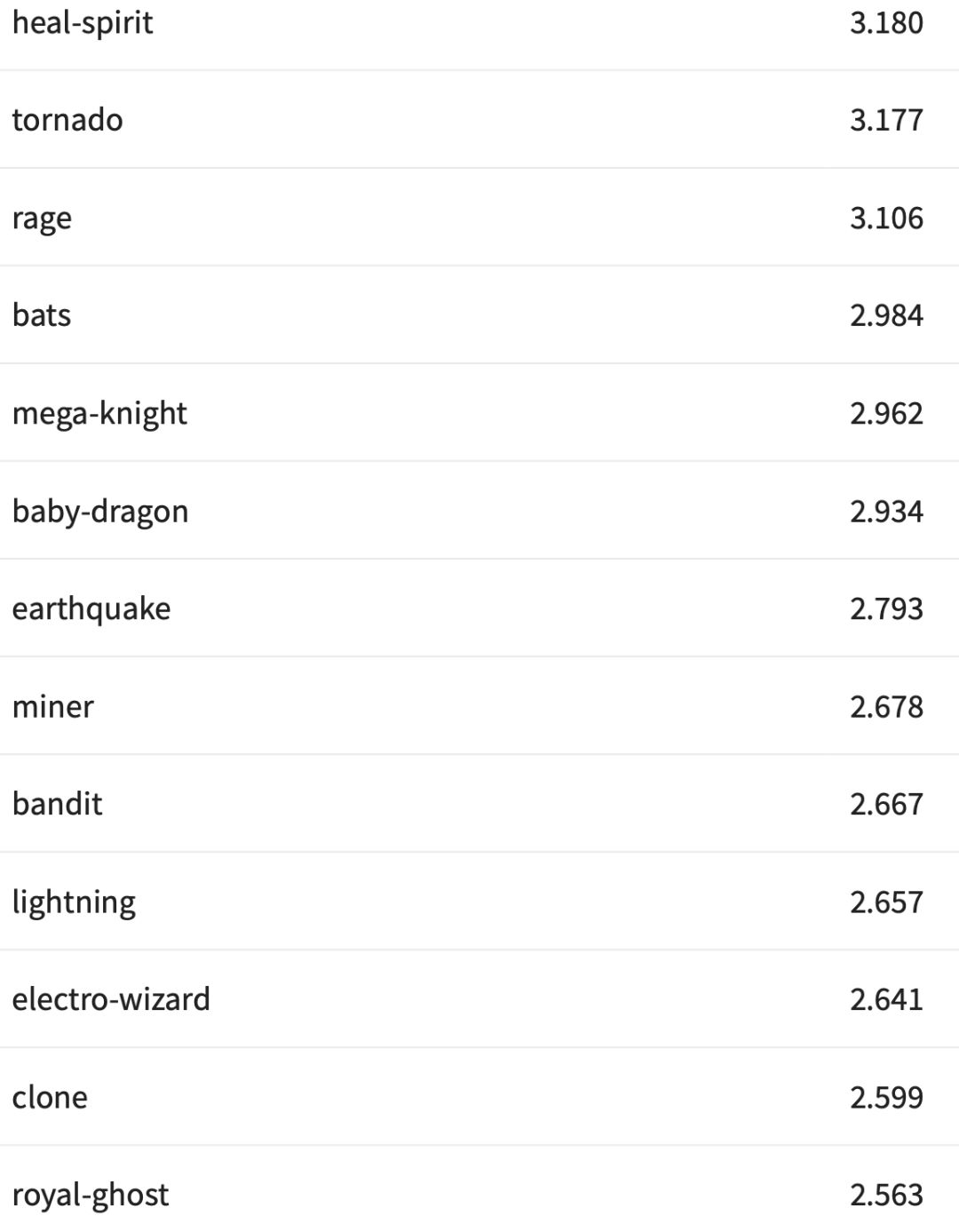Screen dimensions: 959x1232
Task: Select the miner card name
Action: (x=53, y=707)
